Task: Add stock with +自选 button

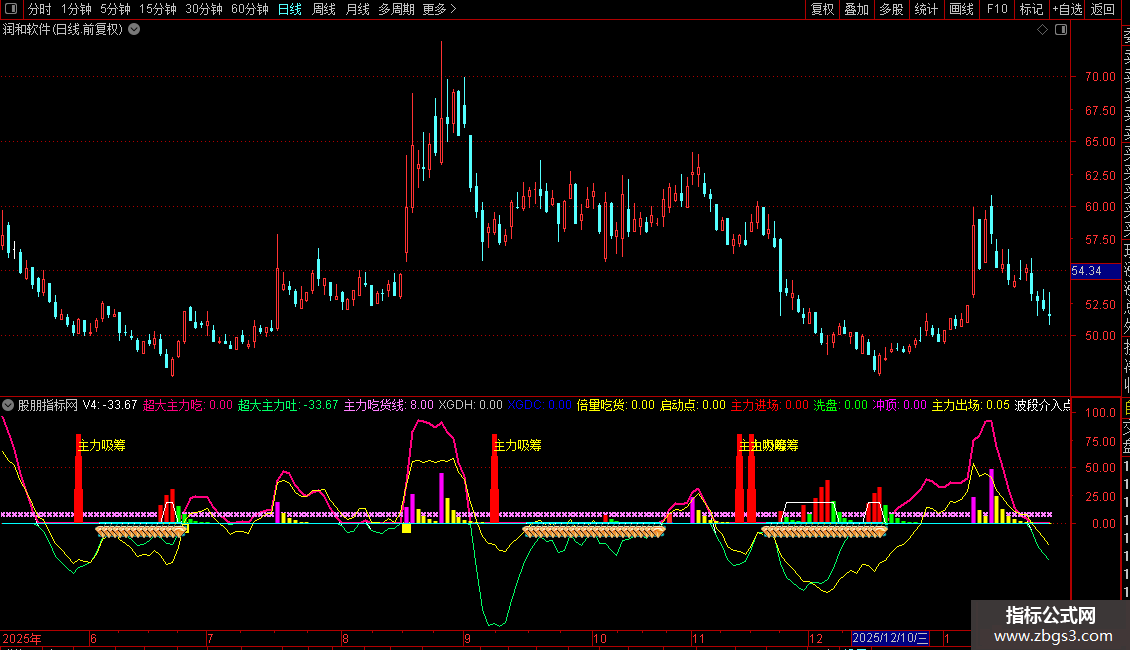Action: [x=1067, y=9]
